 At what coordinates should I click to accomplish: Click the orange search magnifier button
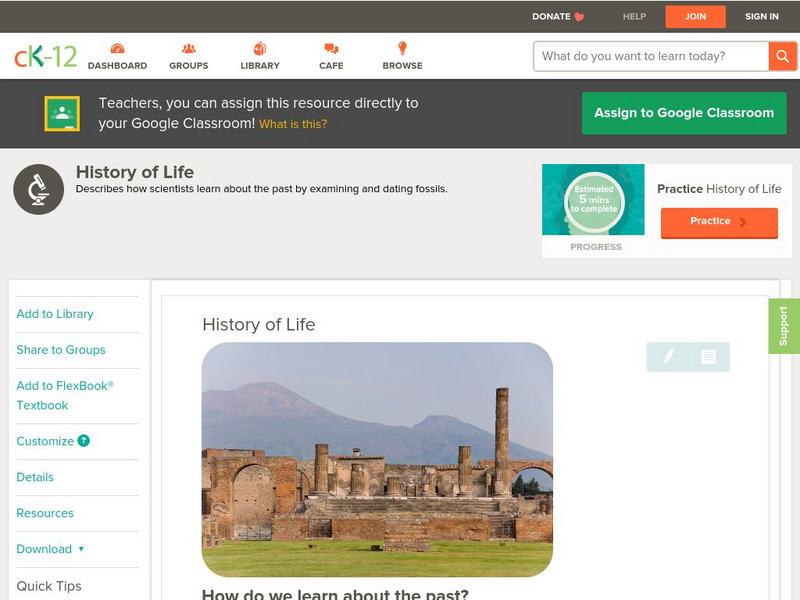782,56
